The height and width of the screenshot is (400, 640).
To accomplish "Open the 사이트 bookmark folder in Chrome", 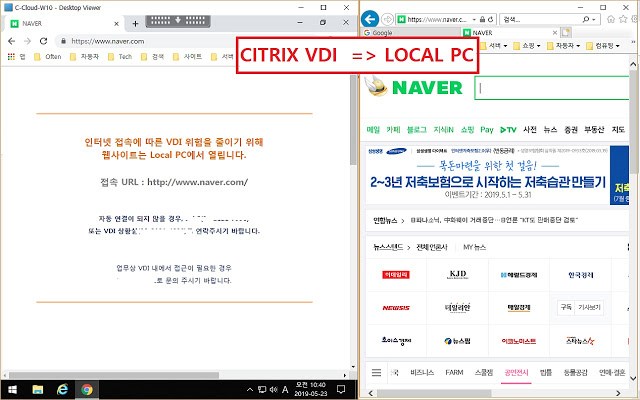I will pyautogui.click(x=187, y=57).
